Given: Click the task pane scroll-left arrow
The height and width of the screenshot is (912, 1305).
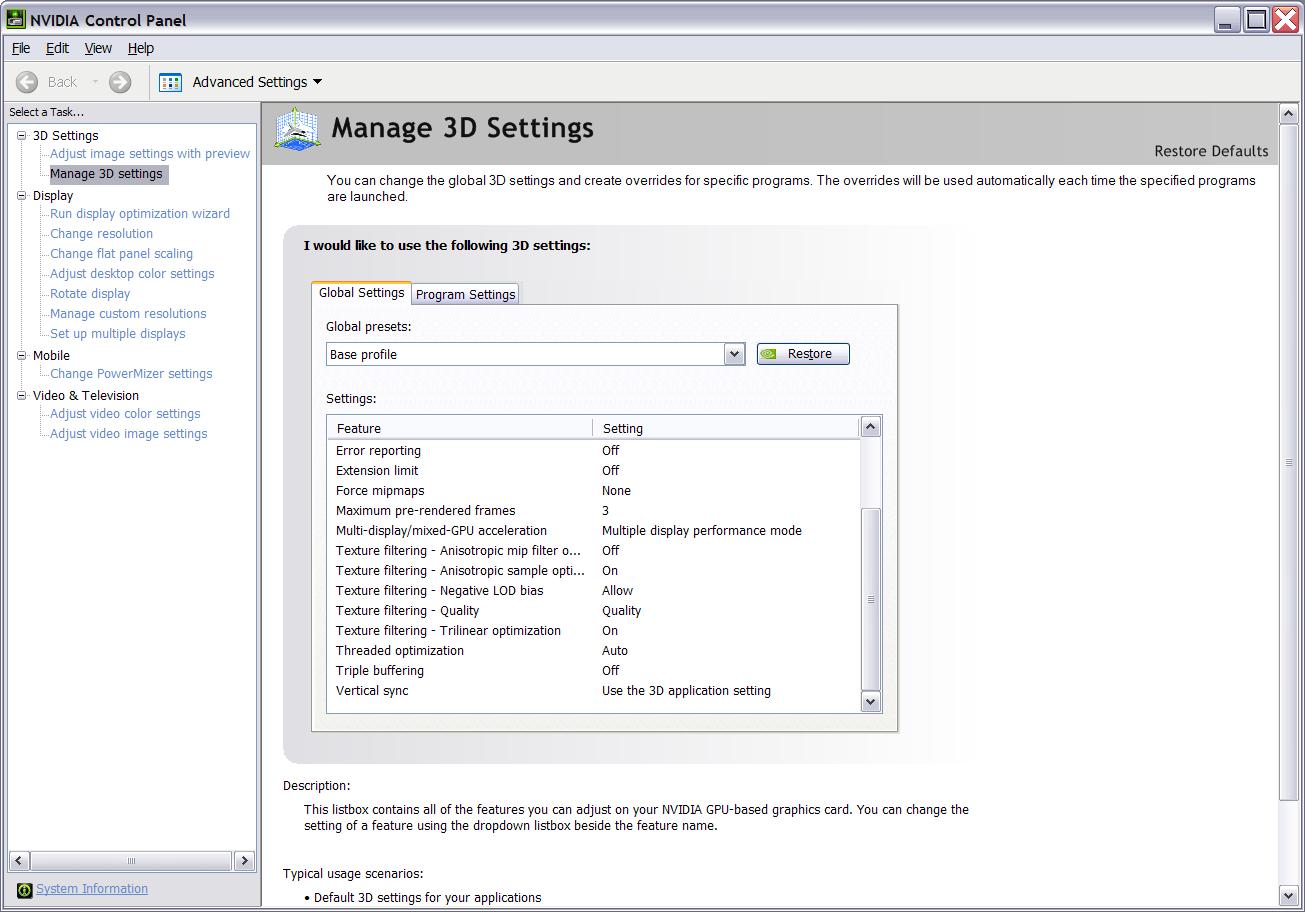Looking at the screenshot, I should click(18, 860).
